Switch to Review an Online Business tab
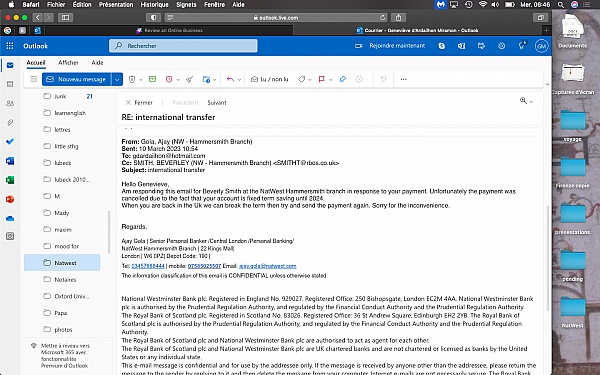The height and width of the screenshot is (375, 600). click(x=170, y=30)
